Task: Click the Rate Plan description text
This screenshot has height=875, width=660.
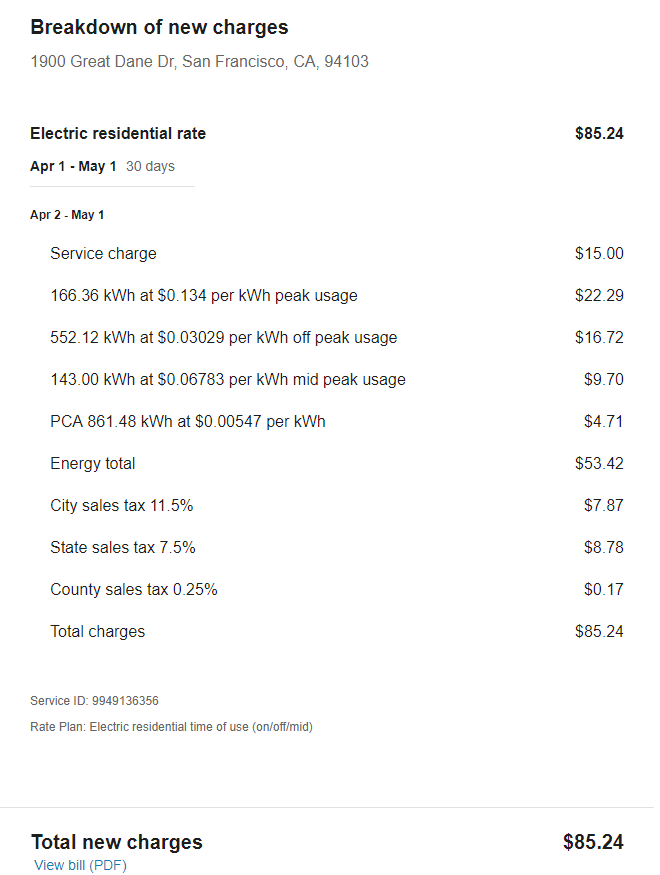Action: pos(171,727)
